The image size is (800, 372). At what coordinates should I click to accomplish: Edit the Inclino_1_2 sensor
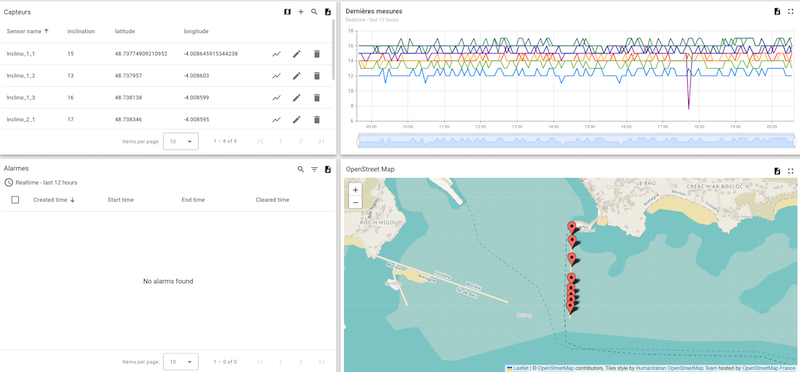pos(296,76)
